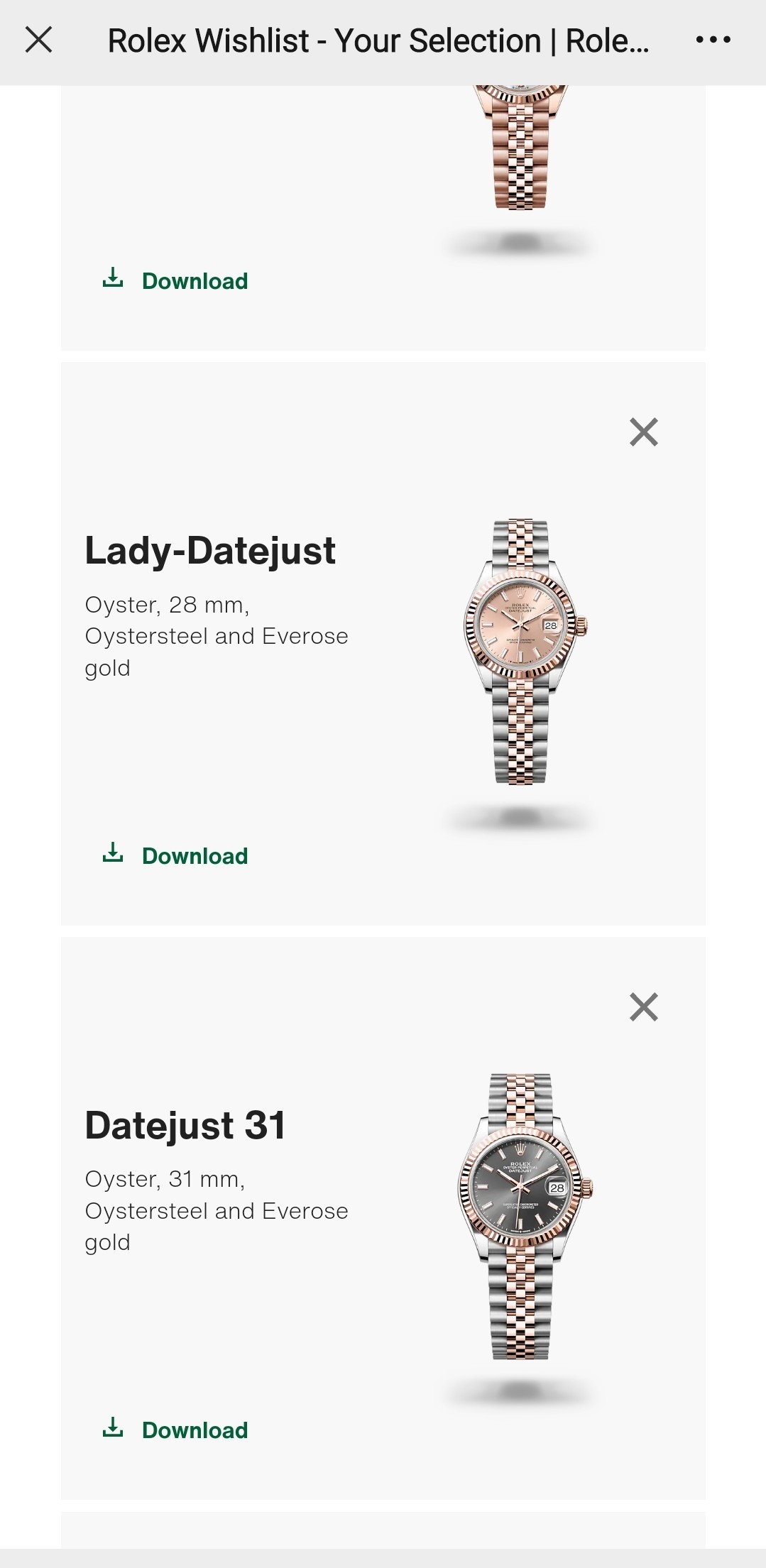Tap the date window on Datejust 31 dial

[x=557, y=1188]
